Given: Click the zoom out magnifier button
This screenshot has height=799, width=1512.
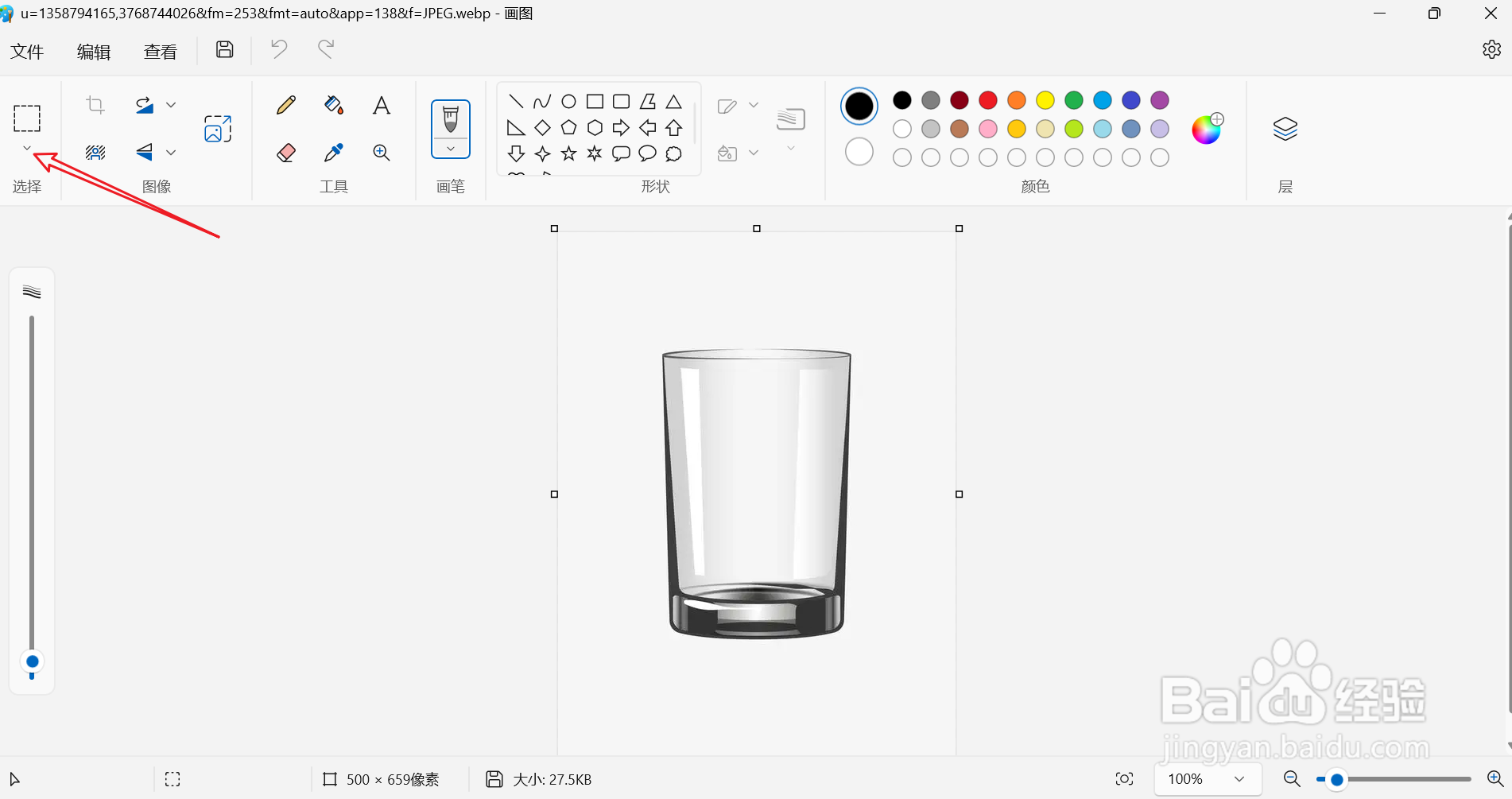Looking at the screenshot, I should pos(1293,779).
